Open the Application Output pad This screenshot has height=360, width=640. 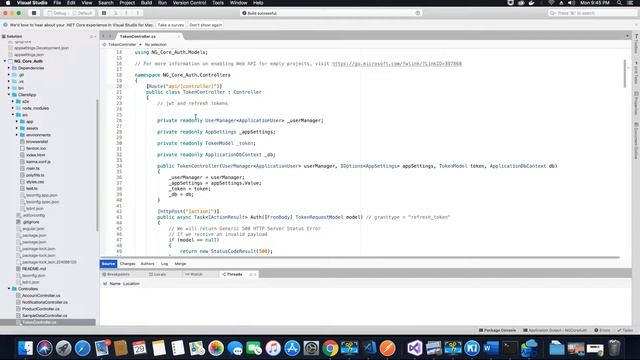coord(555,330)
